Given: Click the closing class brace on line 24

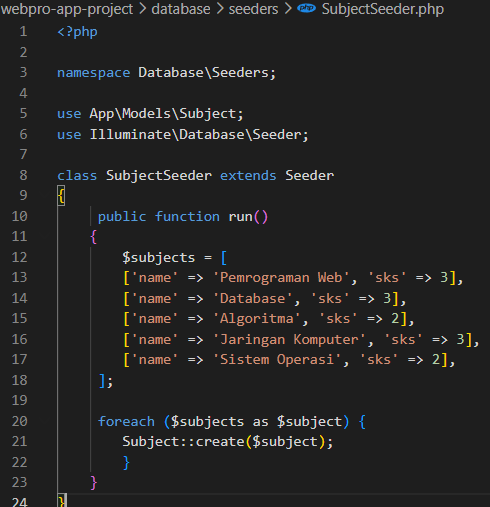Looking at the screenshot, I should pyautogui.click(x=61, y=501).
